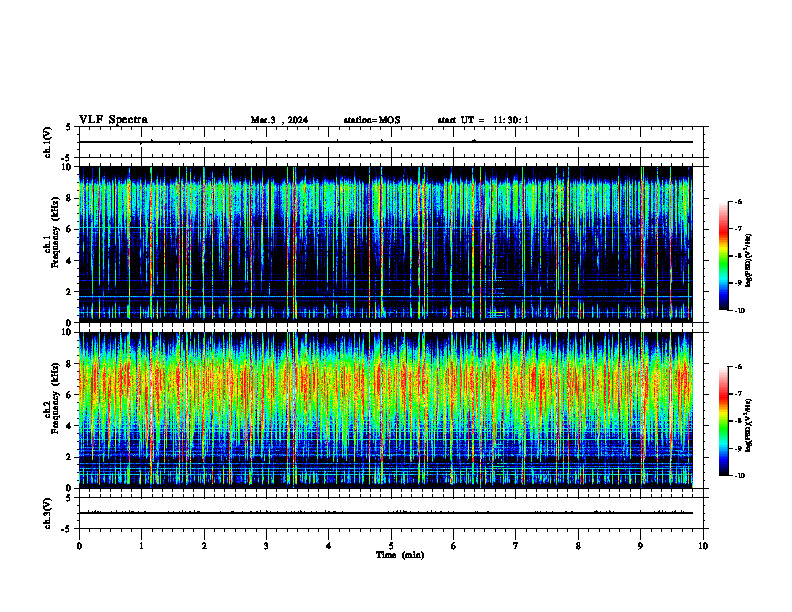Viewport: 792px width, 612px height.
Task: Click the "Time (min)" axis label
Action: [400, 555]
